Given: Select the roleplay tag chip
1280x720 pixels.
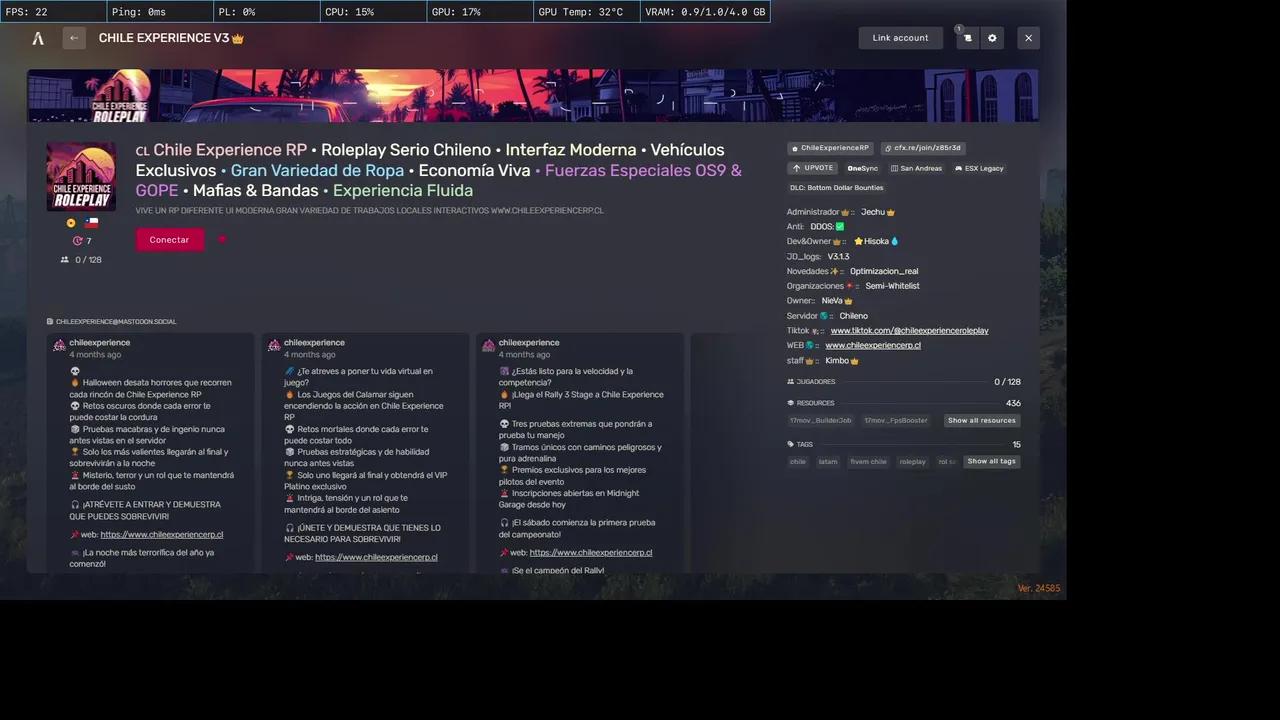Looking at the screenshot, I should [x=912, y=461].
